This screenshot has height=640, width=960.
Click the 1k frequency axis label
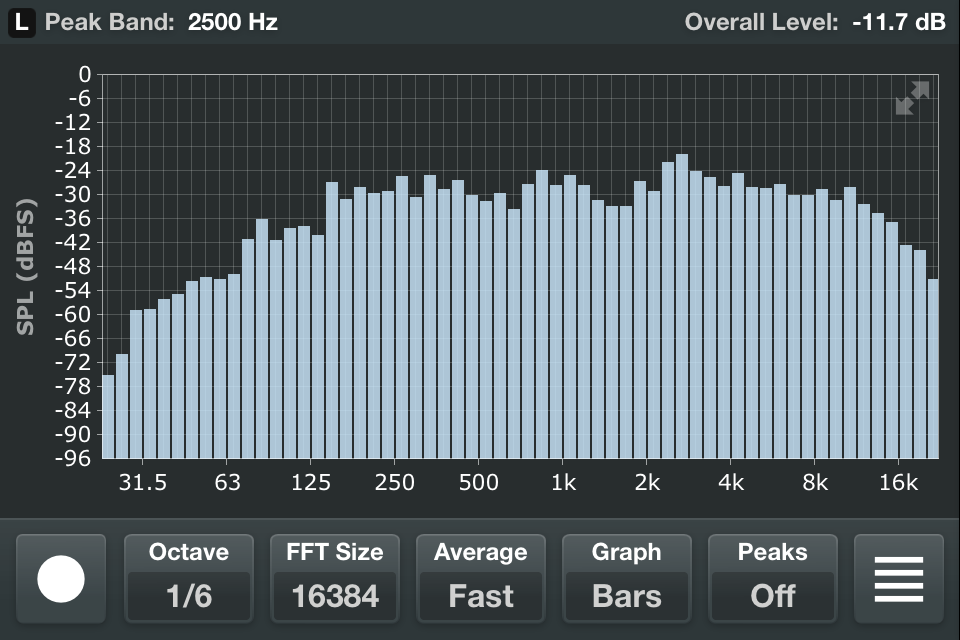[x=563, y=484]
